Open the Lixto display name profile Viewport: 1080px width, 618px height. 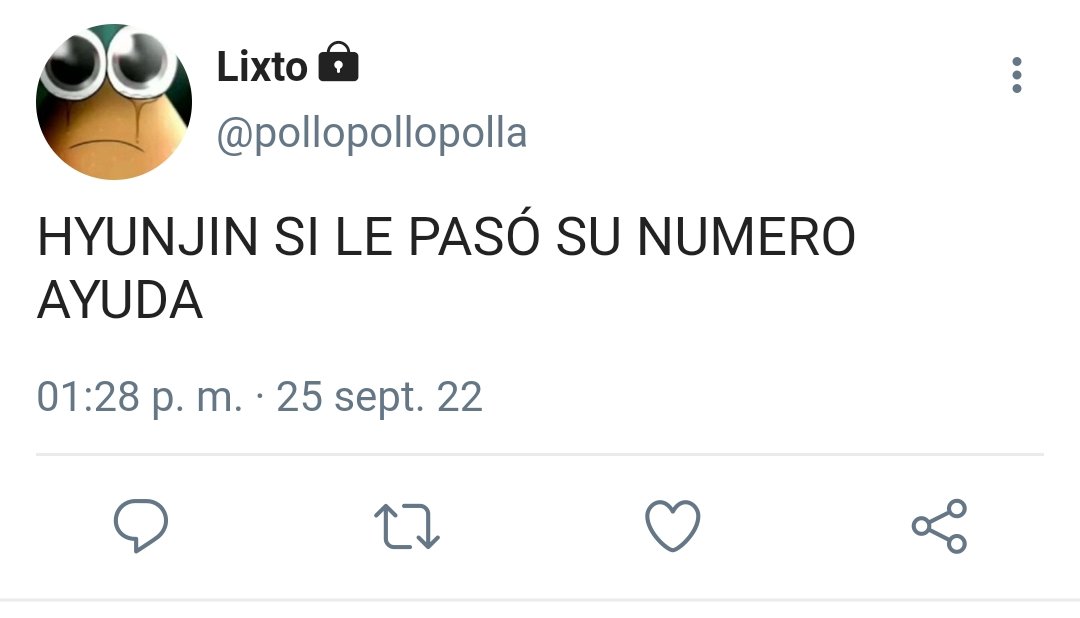pyautogui.click(x=262, y=66)
